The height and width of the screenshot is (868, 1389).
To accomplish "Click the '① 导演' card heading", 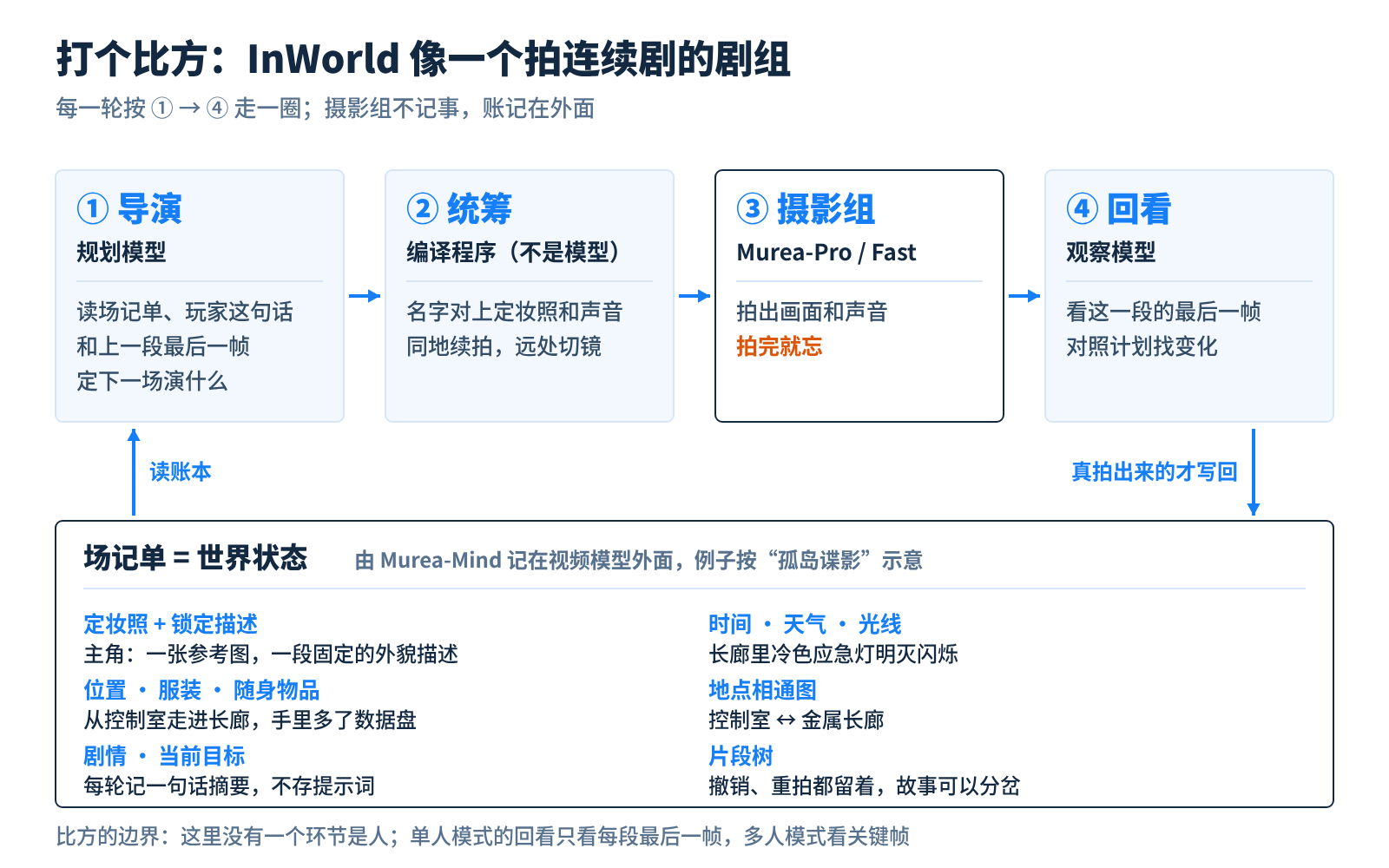I will click(x=129, y=209).
